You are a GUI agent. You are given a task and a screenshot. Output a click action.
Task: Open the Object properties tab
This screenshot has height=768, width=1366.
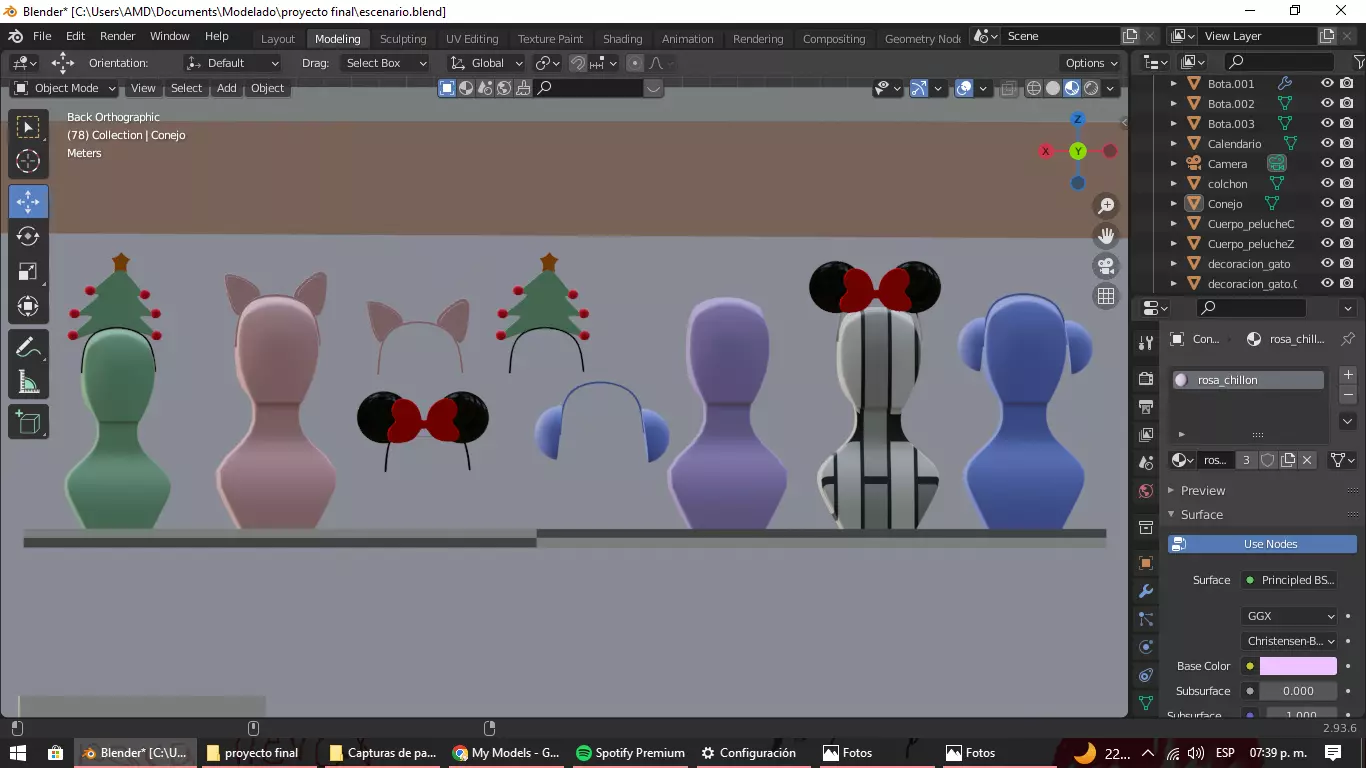(1146, 563)
